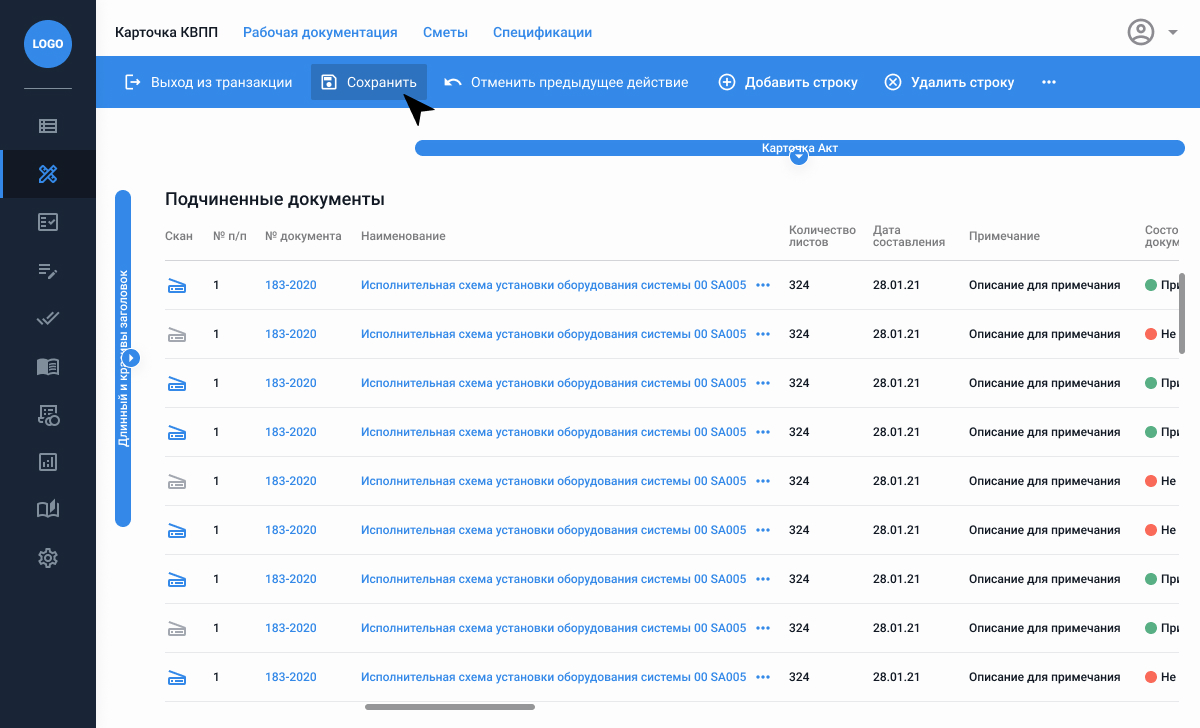Open the three-dots menu in the last row
The height and width of the screenshot is (728, 1200).
pyautogui.click(x=763, y=677)
